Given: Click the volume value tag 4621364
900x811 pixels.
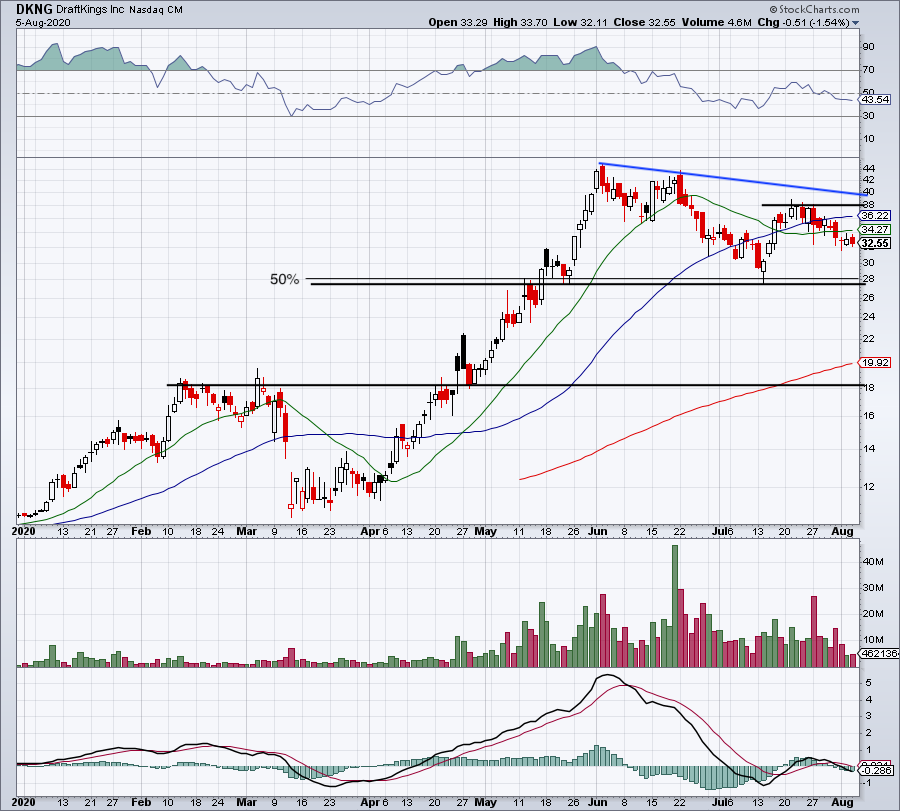Looking at the screenshot, I should pos(879,653).
